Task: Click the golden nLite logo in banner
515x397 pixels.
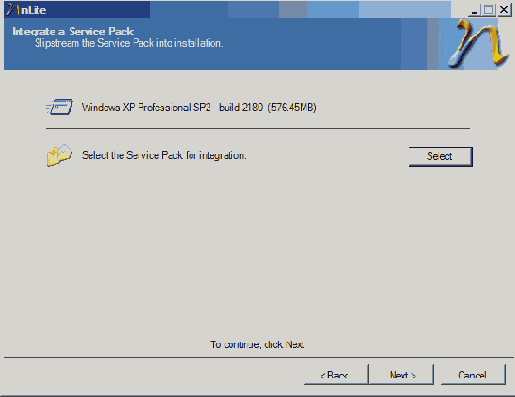Action: pyautogui.click(x=479, y=43)
